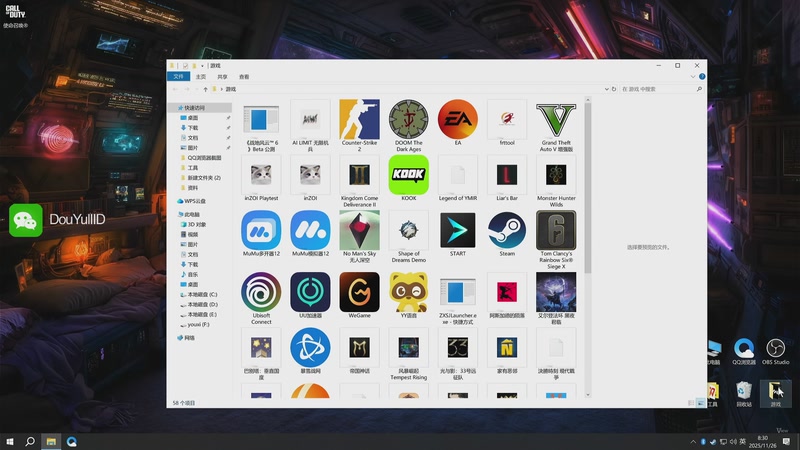800x450 pixels.
Task: Select local disk D: in sidebar
Action: click(x=199, y=305)
